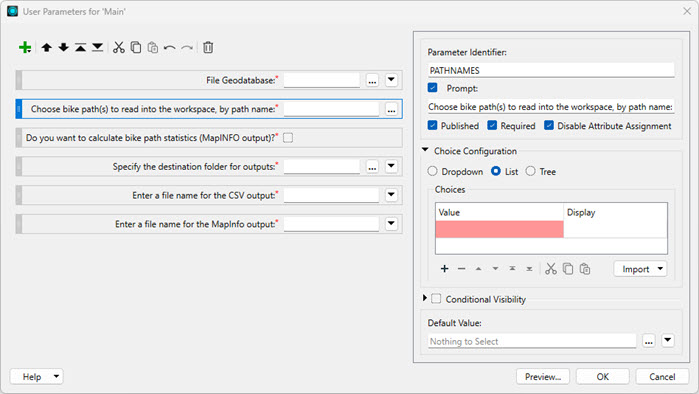
Task: Move the choice to bottom of list
Action: [x=529, y=269]
